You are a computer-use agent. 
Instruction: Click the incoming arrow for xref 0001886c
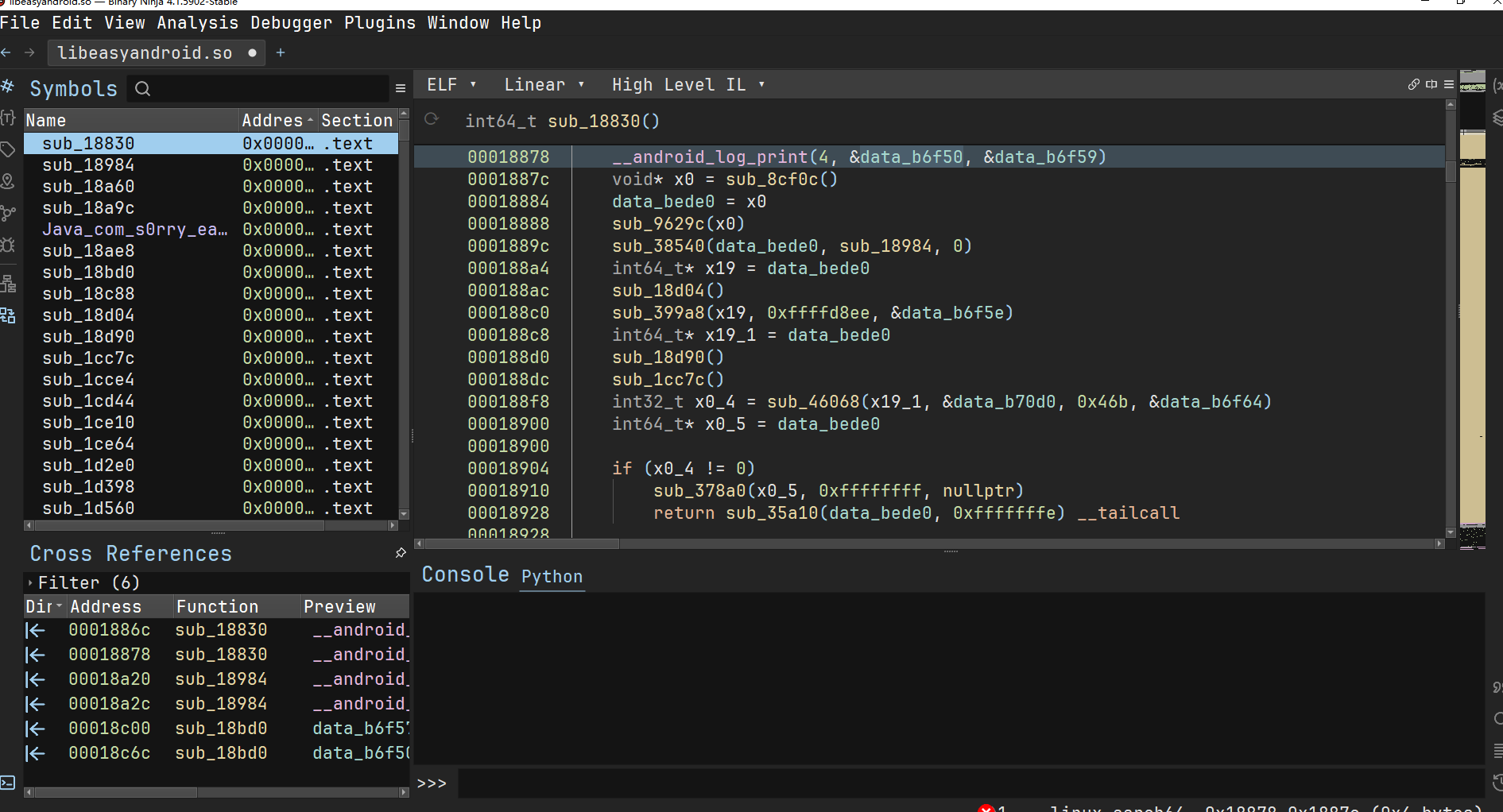click(35, 631)
